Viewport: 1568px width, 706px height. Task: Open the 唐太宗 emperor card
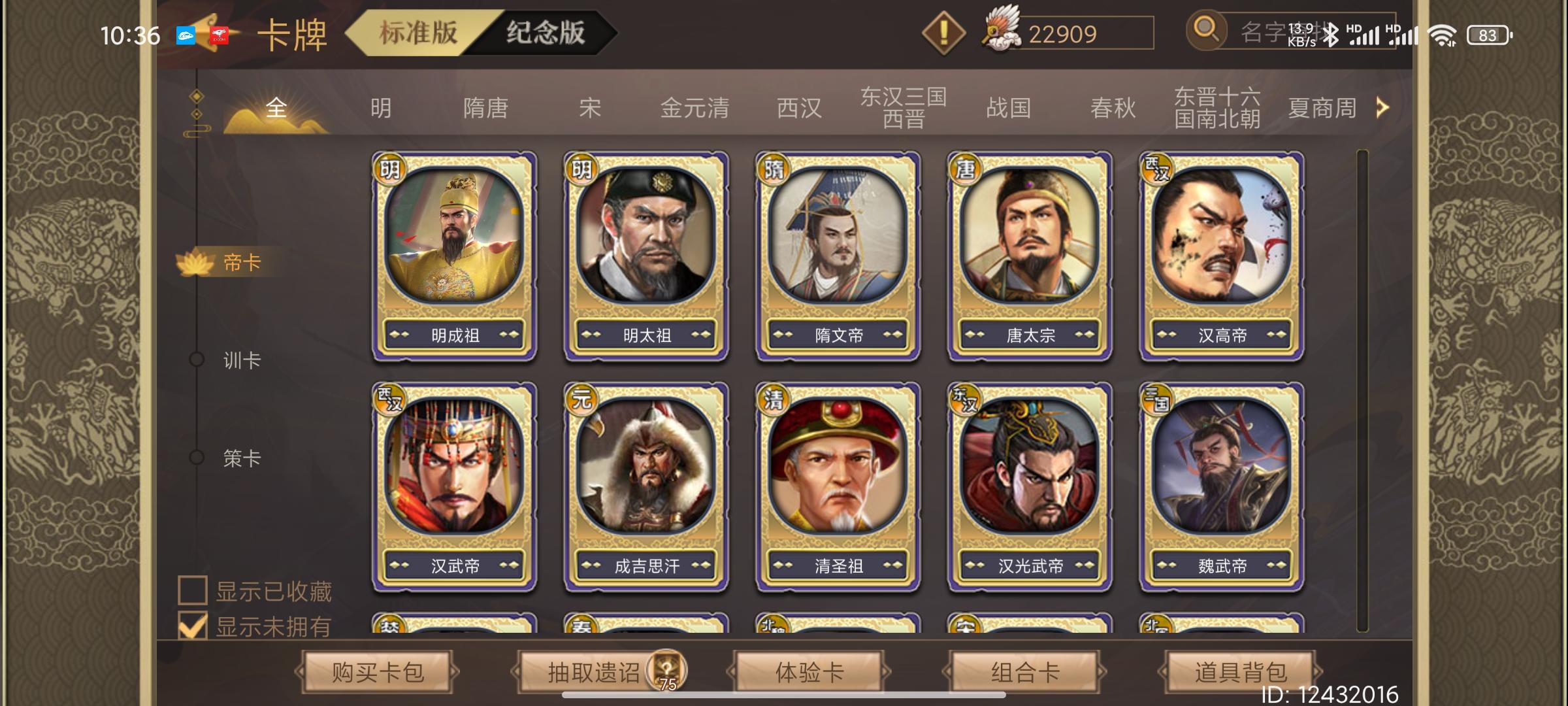[x=1030, y=256]
